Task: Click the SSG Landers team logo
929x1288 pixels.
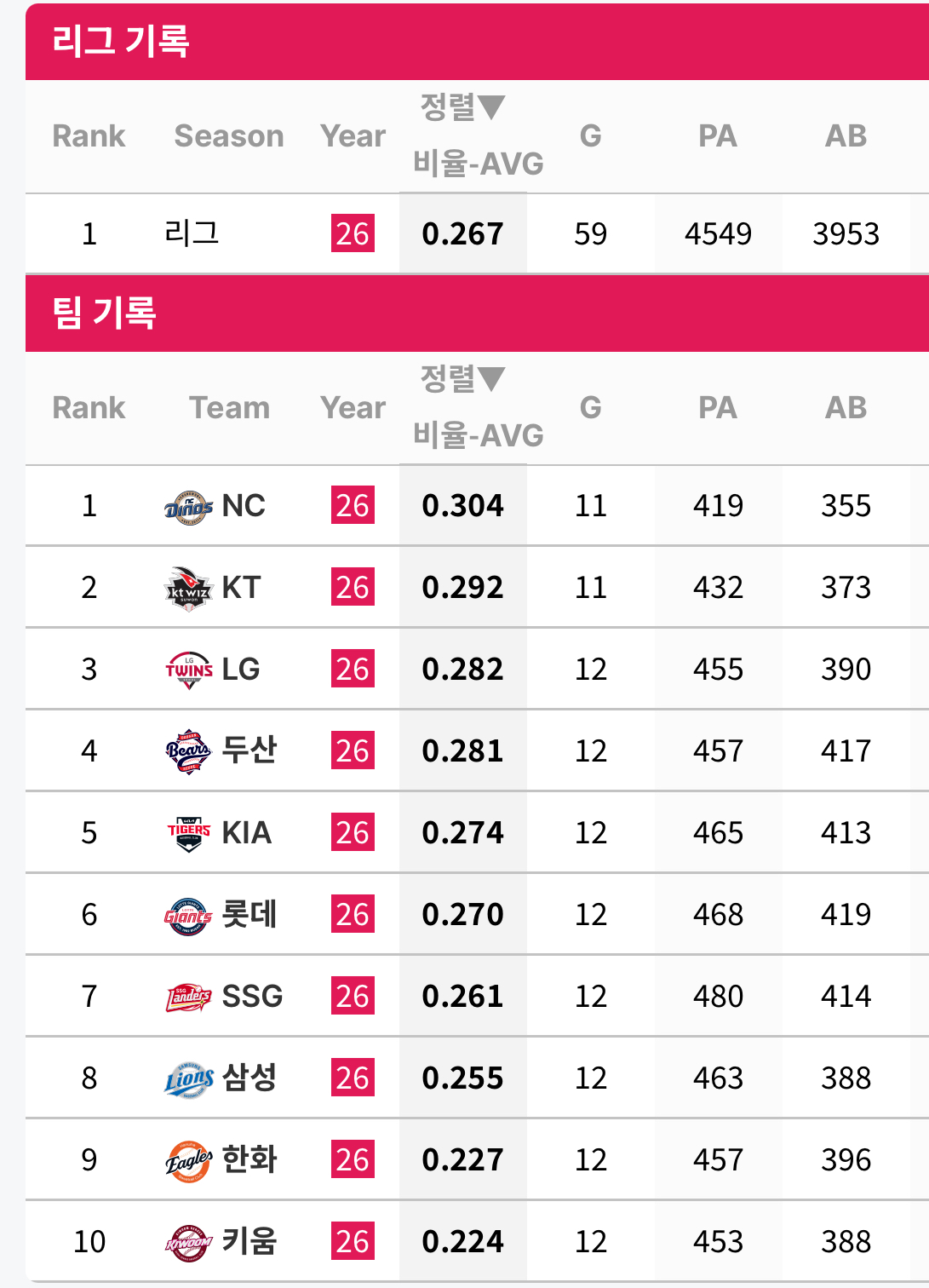Action: [188, 998]
